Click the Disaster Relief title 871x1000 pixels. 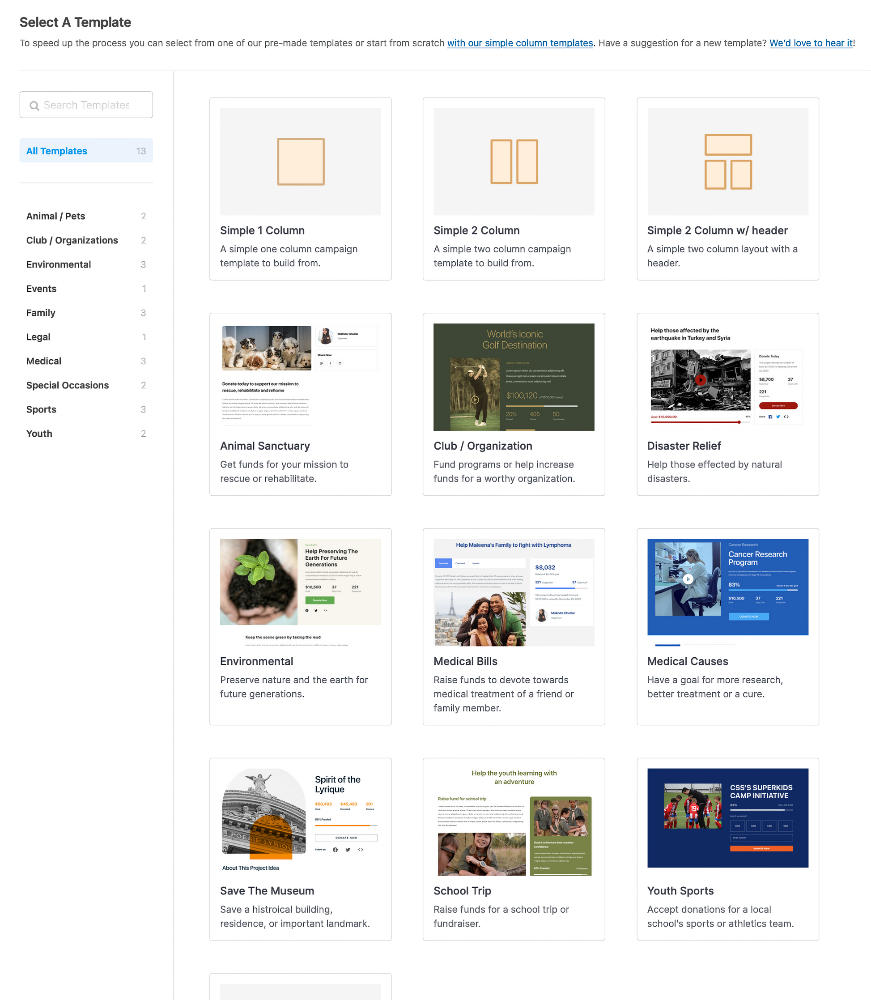coord(684,446)
